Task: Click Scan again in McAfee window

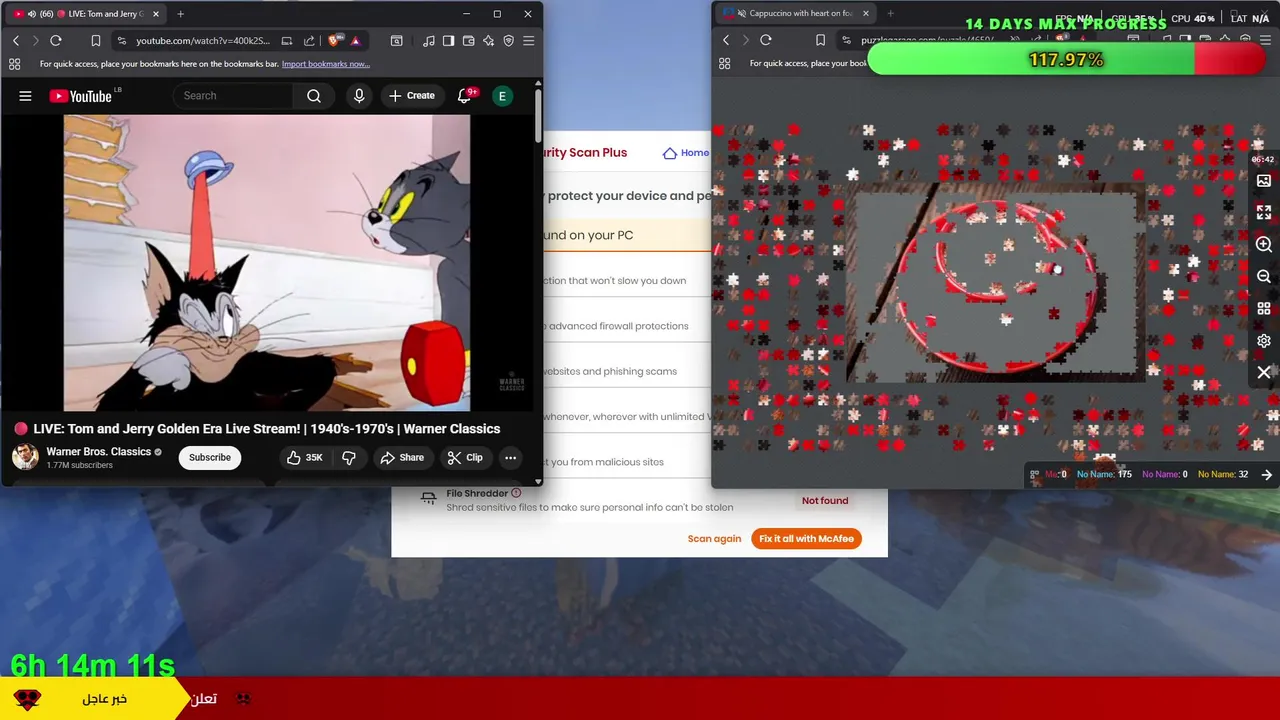Action: 714,539
